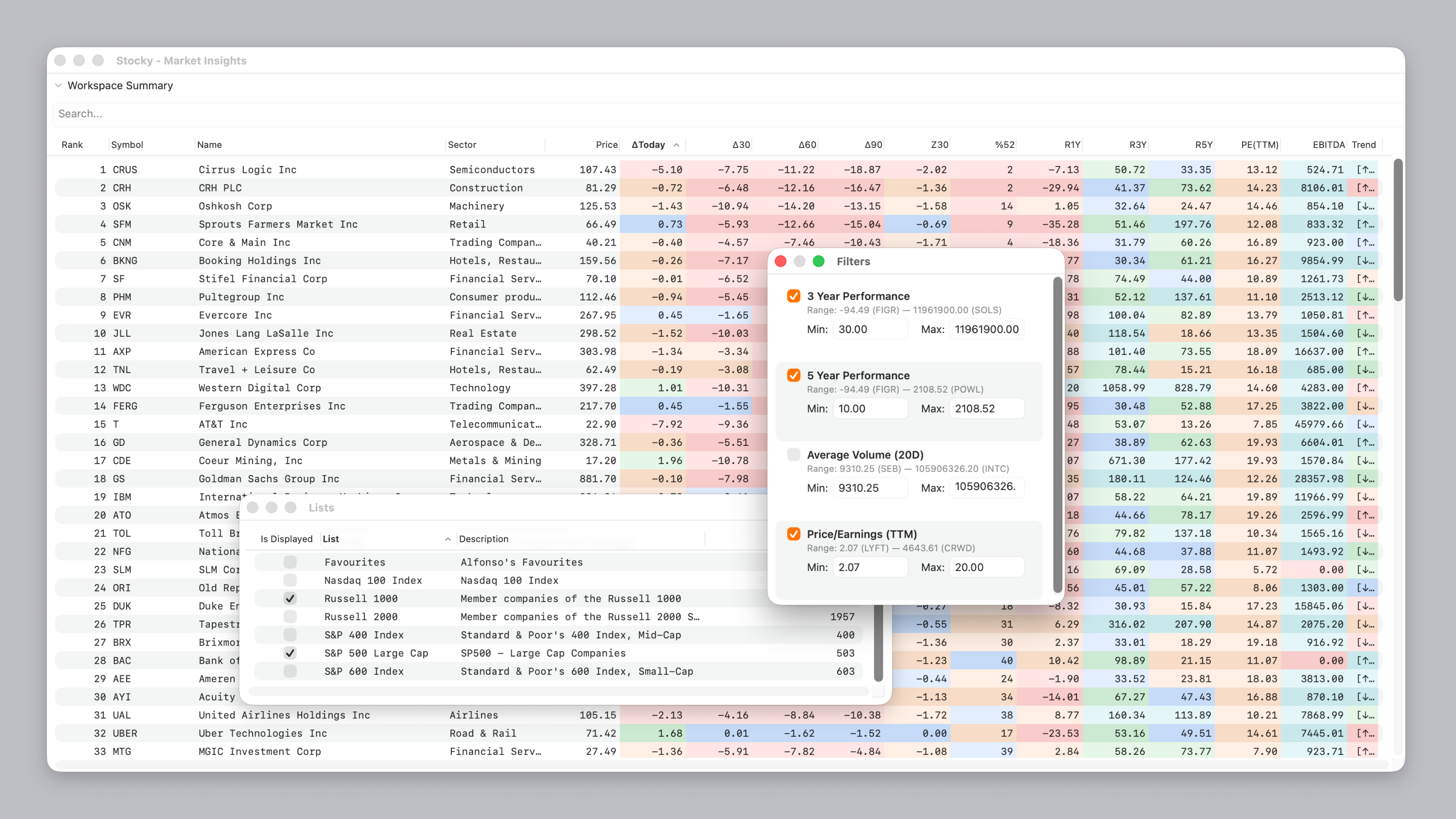Sort table by Price column
The width and height of the screenshot is (1456, 819).
606,145
